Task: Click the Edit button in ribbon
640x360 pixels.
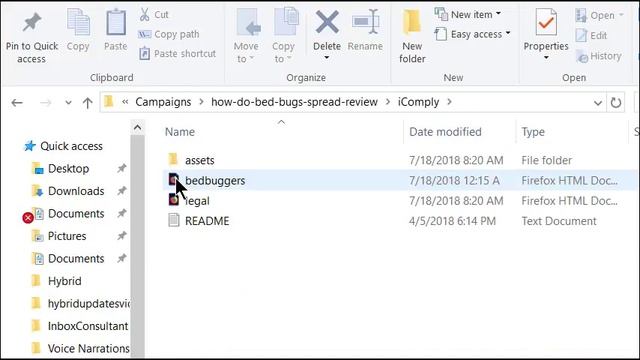Action: 591,36
